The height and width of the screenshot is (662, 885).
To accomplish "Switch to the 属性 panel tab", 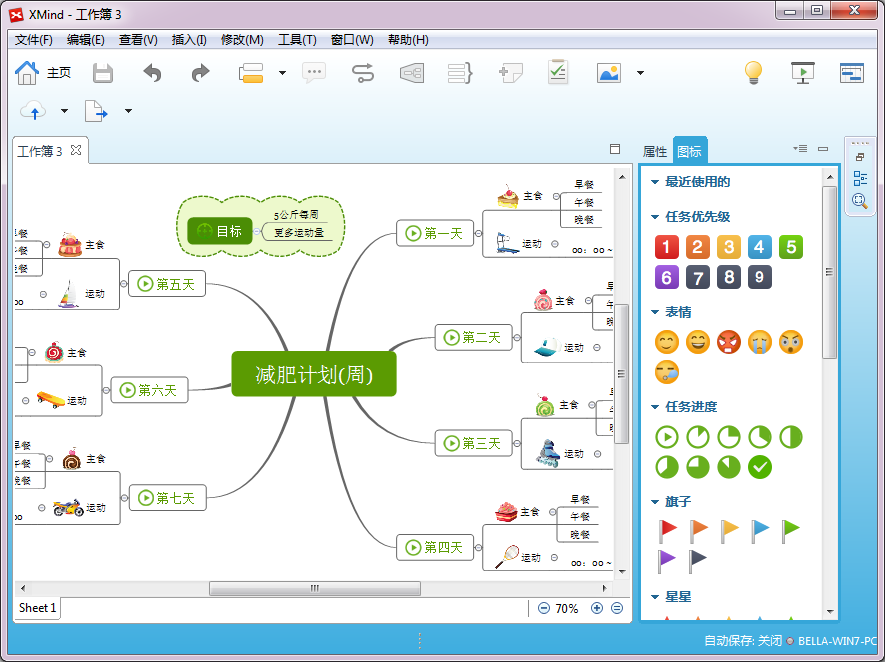I will [x=654, y=152].
